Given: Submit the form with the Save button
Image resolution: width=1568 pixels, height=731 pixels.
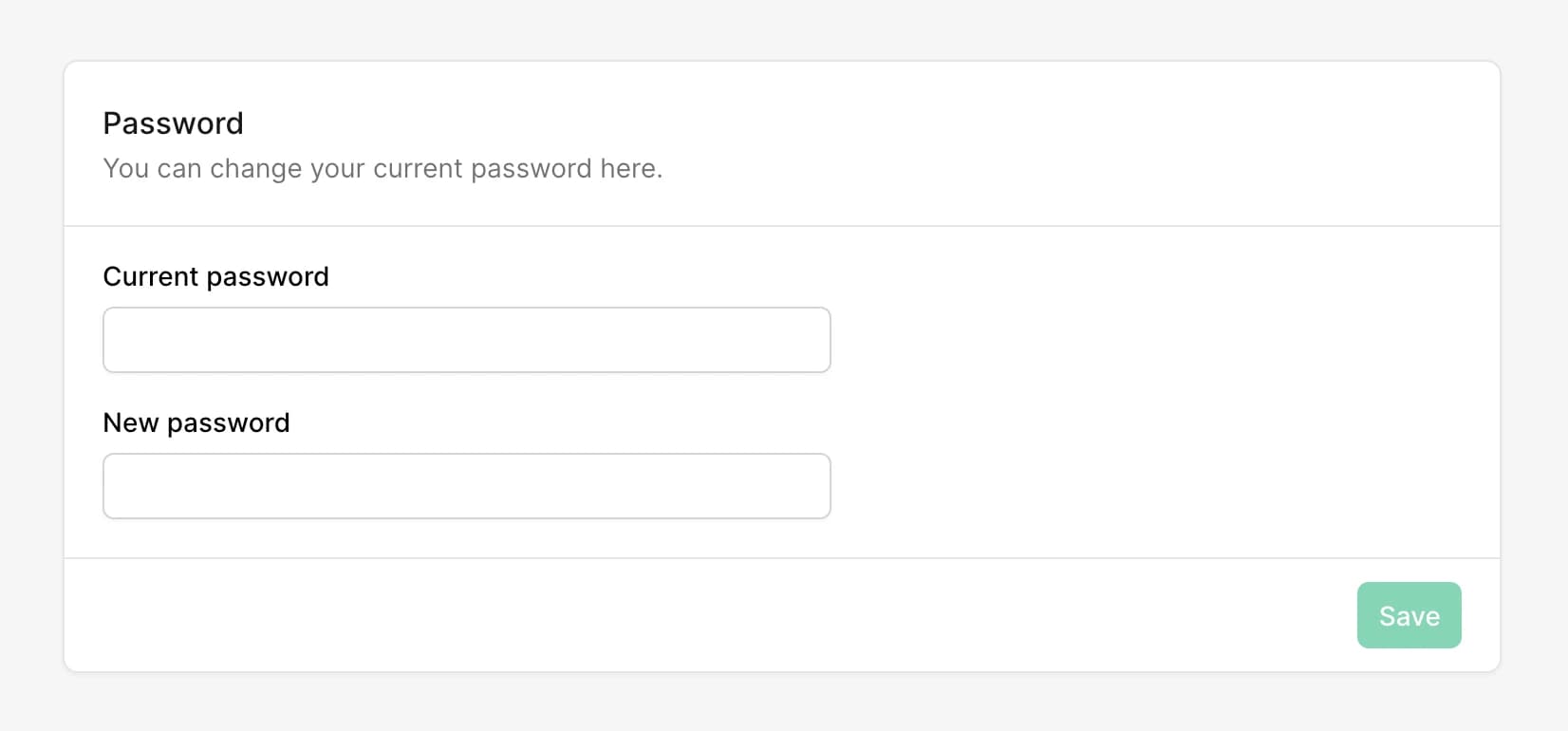Looking at the screenshot, I should 1409,615.
